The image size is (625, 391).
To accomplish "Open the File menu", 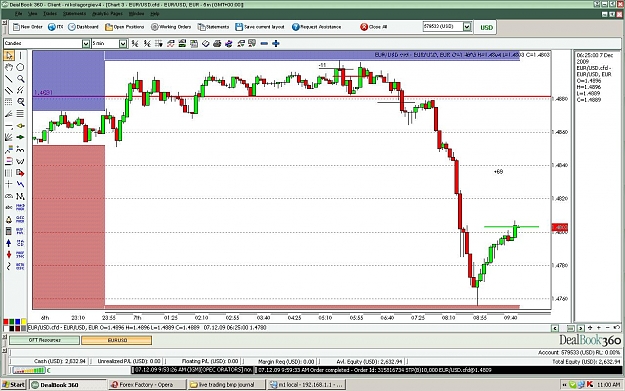I will coord(18,14).
